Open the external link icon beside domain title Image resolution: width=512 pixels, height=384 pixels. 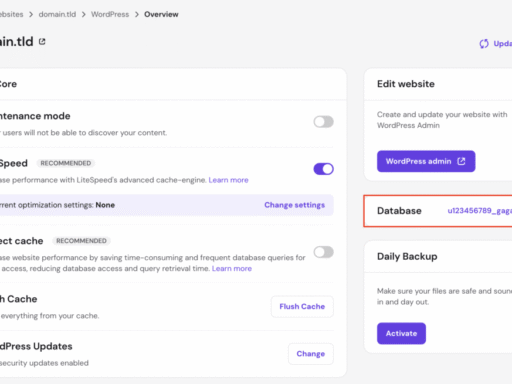tap(42, 42)
